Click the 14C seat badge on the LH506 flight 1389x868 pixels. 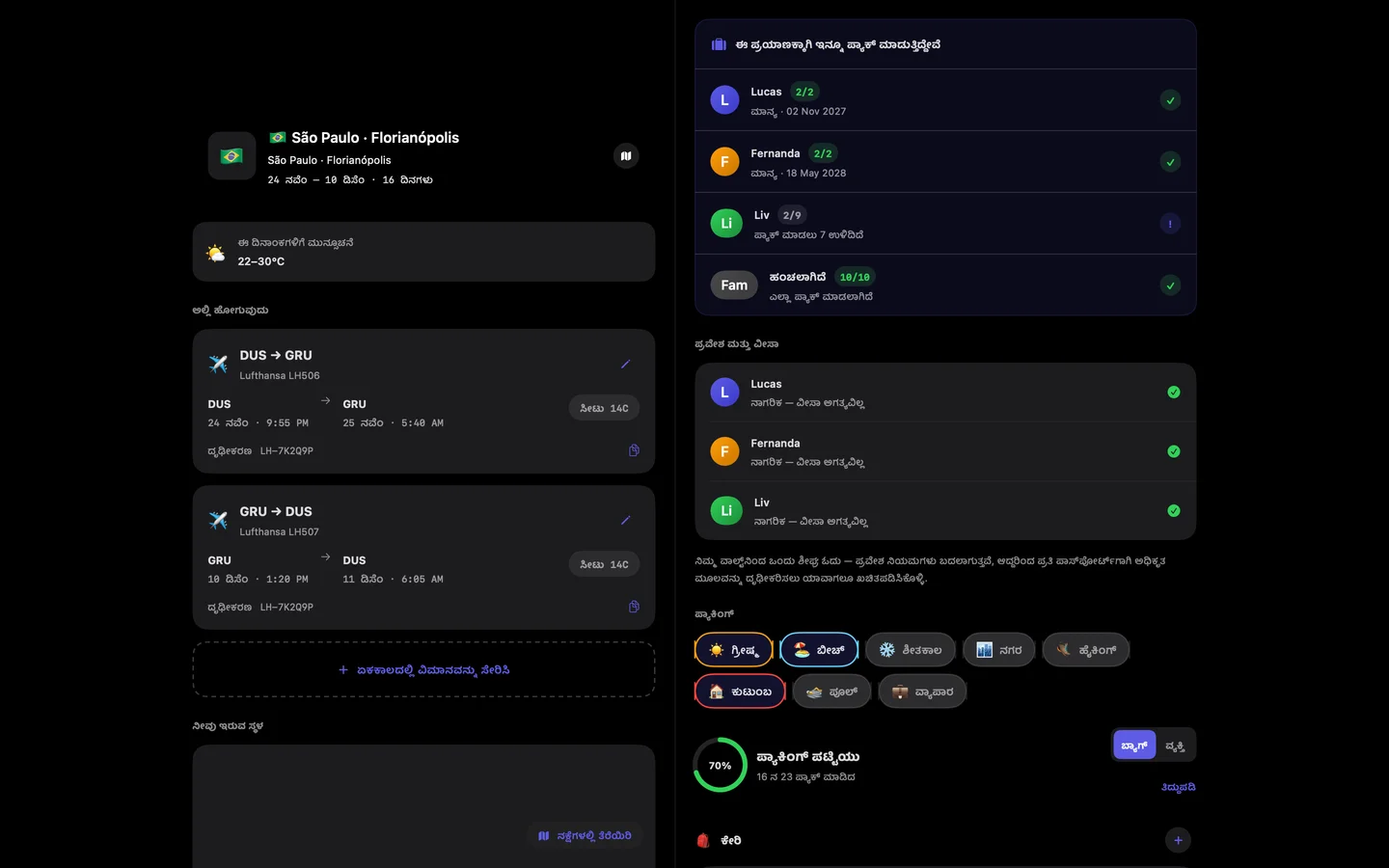[604, 408]
